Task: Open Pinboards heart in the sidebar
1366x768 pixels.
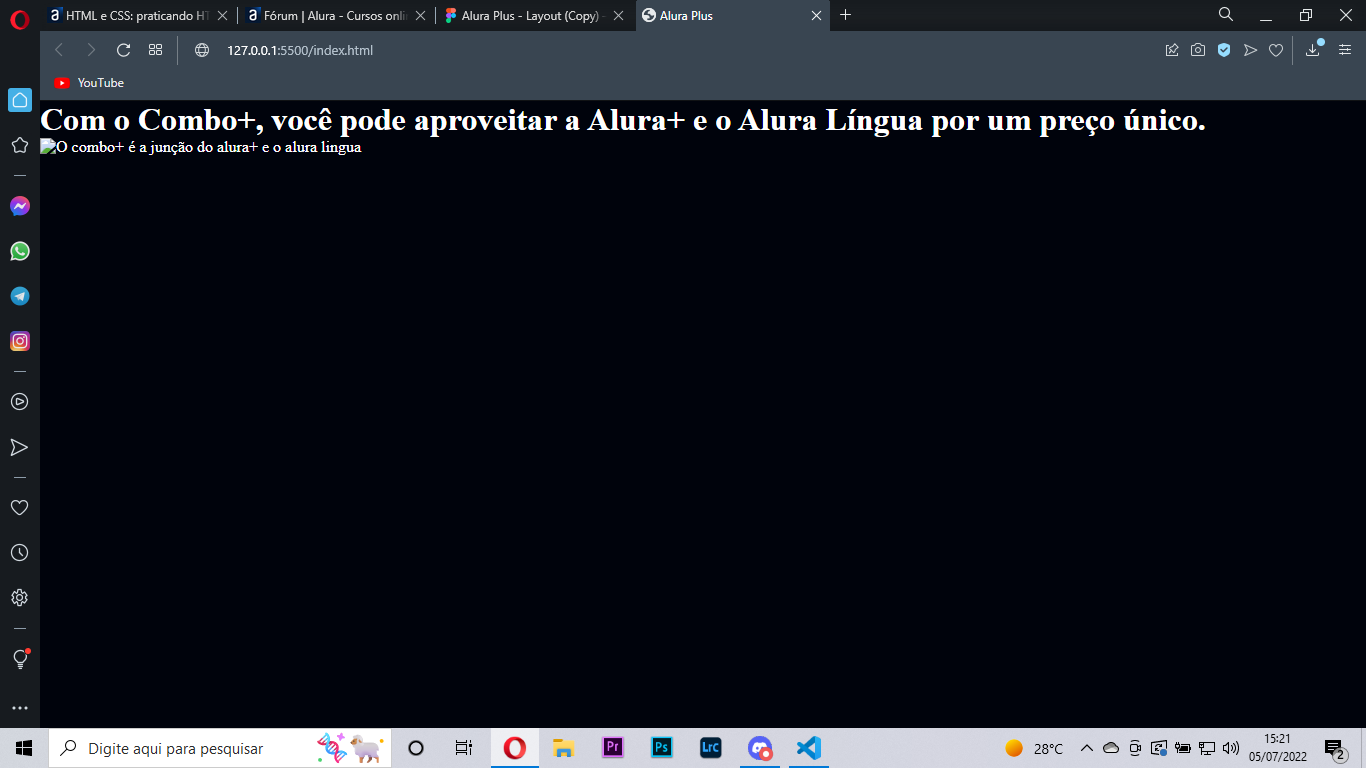Action: (19, 508)
